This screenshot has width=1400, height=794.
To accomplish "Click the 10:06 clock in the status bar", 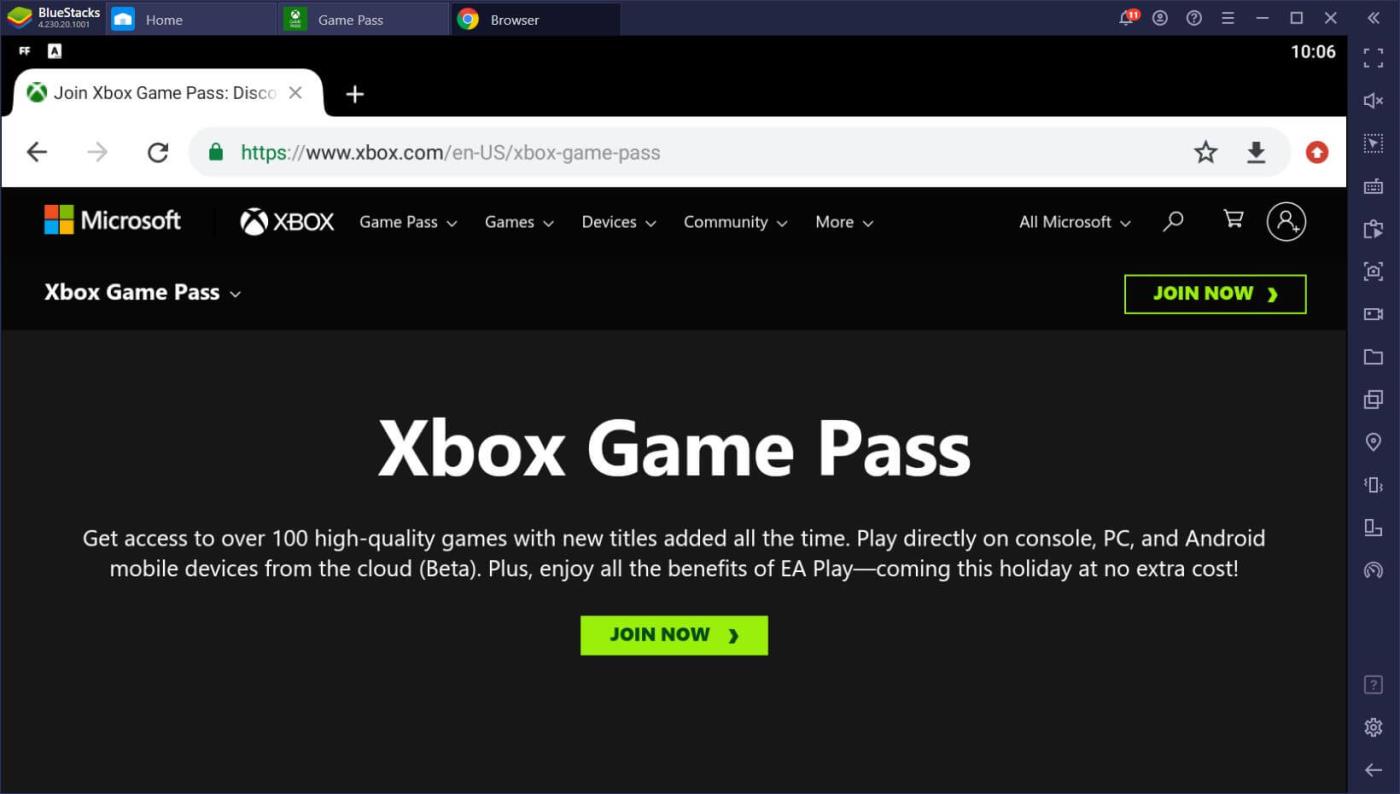I will point(1313,52).
